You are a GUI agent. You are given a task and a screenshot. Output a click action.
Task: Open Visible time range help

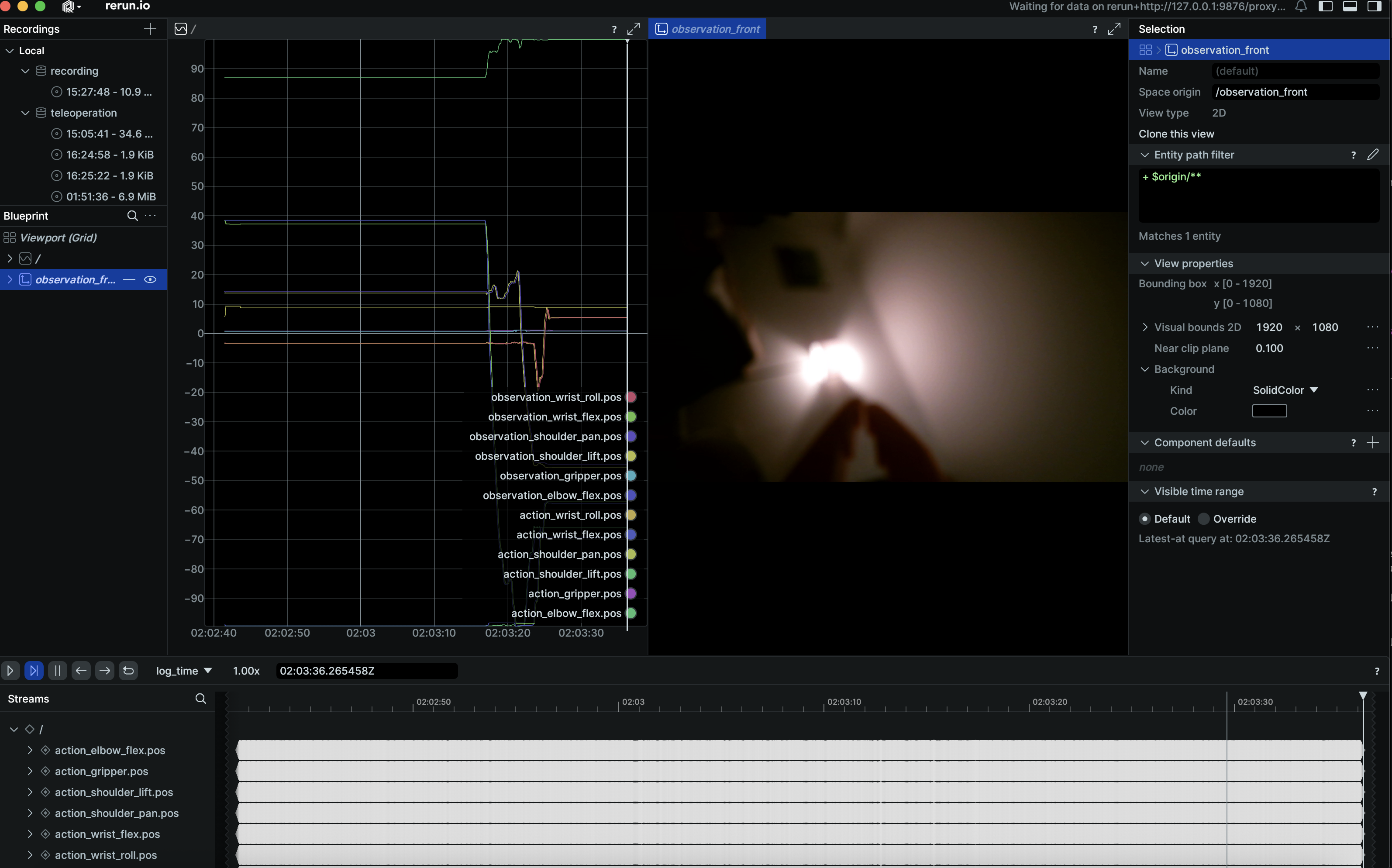(x=1374, y=492)
